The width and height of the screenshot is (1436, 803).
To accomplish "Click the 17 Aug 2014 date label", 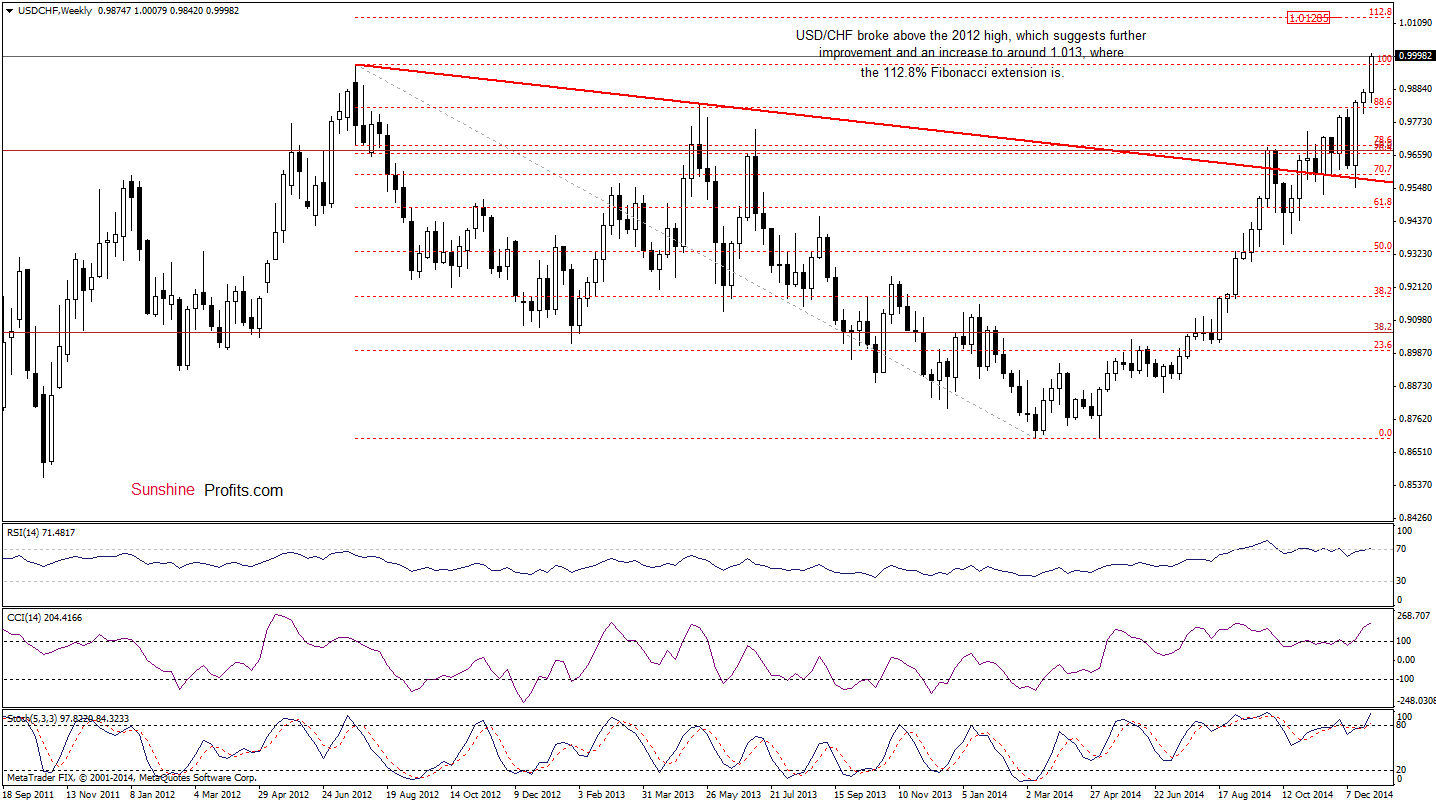I will tap(1243, 794).
